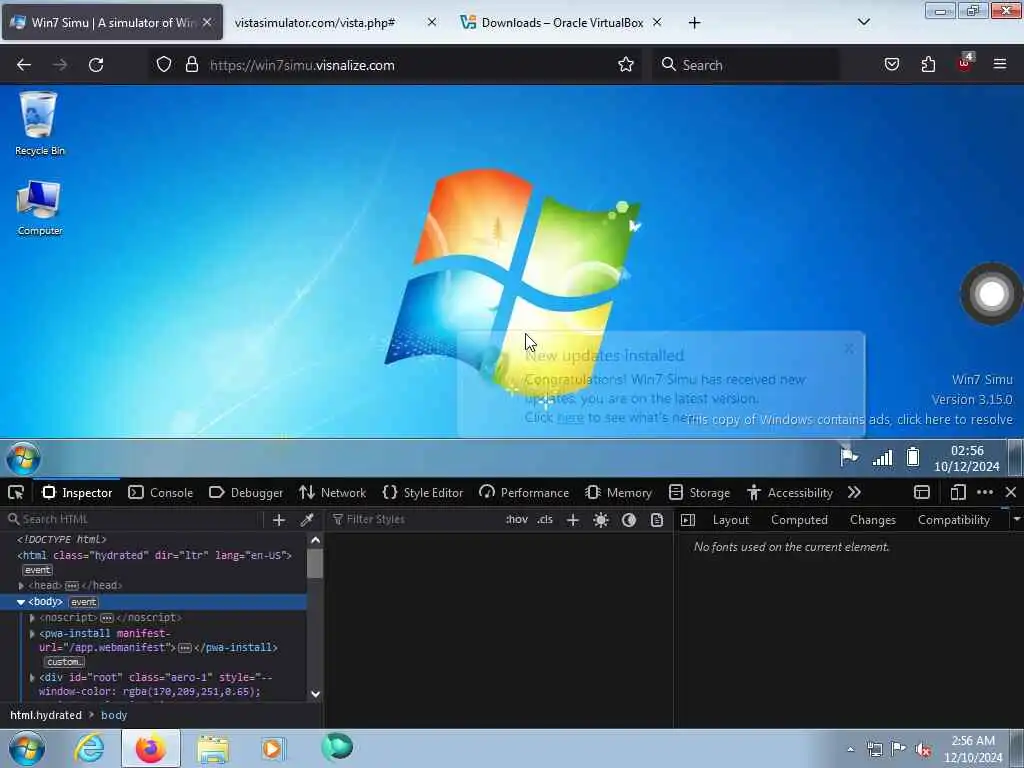1024x768 pixels.
Task: Show hidden icons arrow in host tray
Action: 850,749
